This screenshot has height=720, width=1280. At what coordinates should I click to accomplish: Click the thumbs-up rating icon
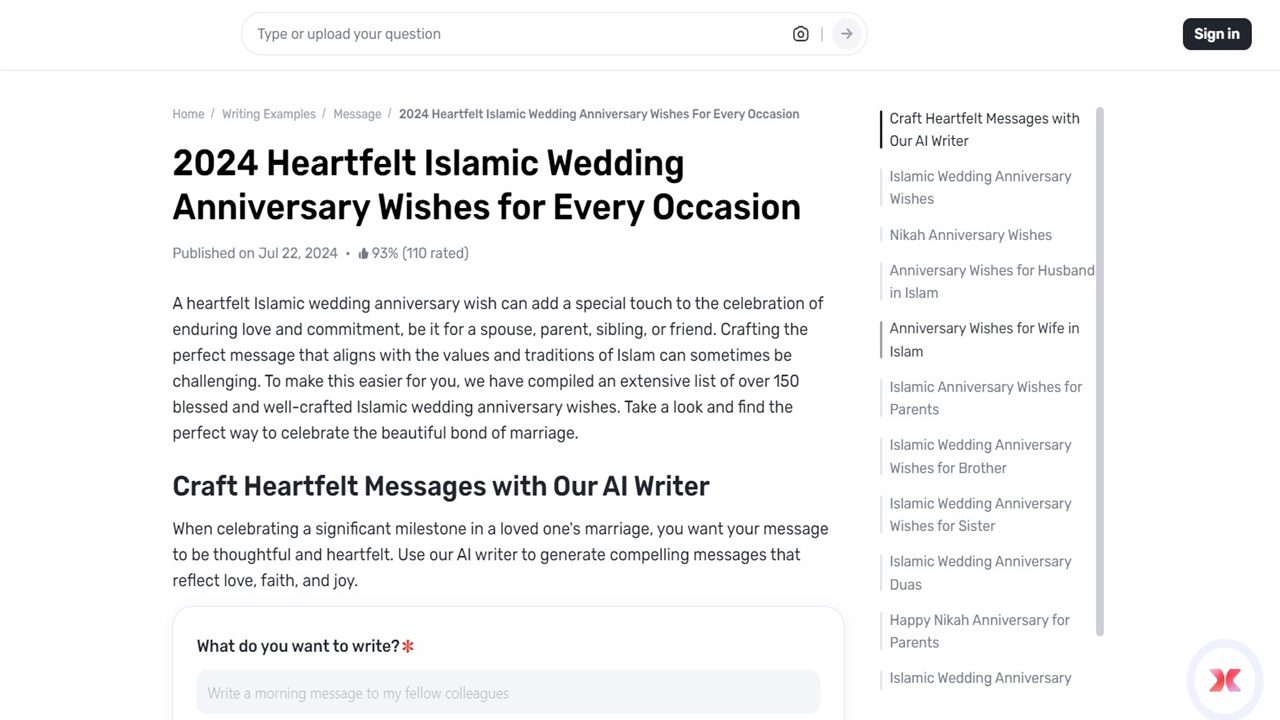(363, 253)
